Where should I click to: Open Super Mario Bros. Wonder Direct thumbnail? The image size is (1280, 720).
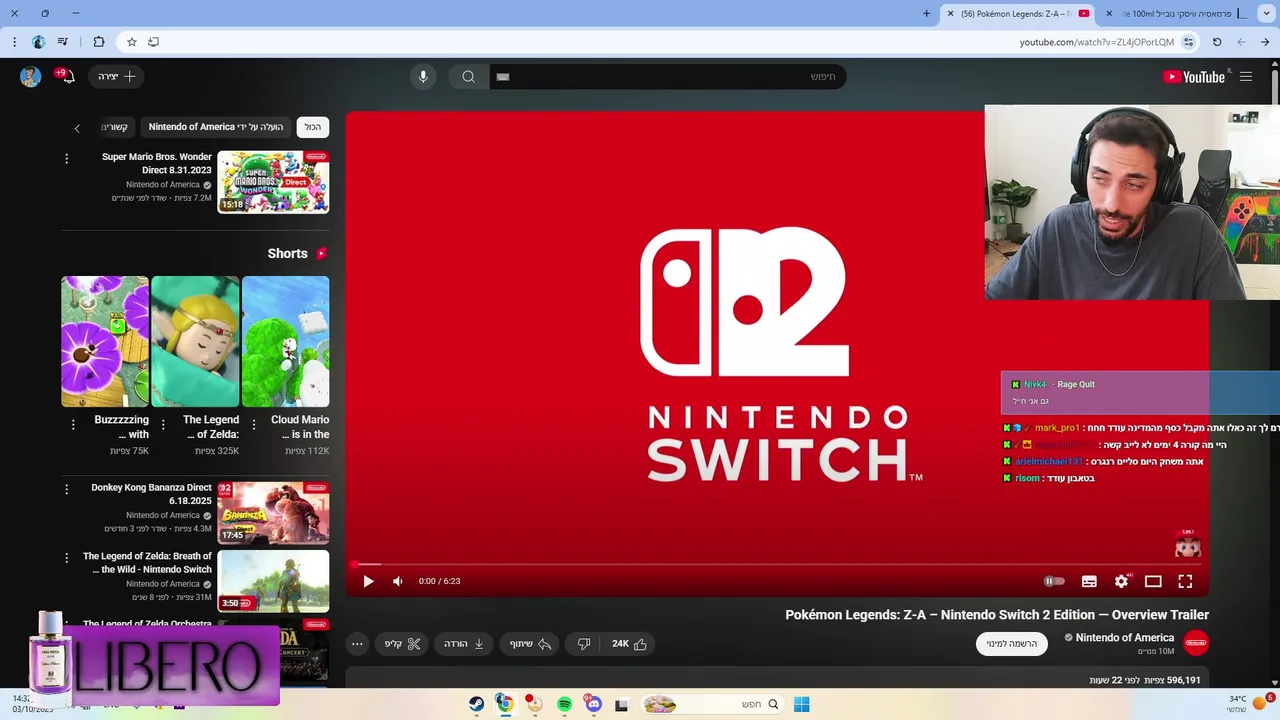273,182
